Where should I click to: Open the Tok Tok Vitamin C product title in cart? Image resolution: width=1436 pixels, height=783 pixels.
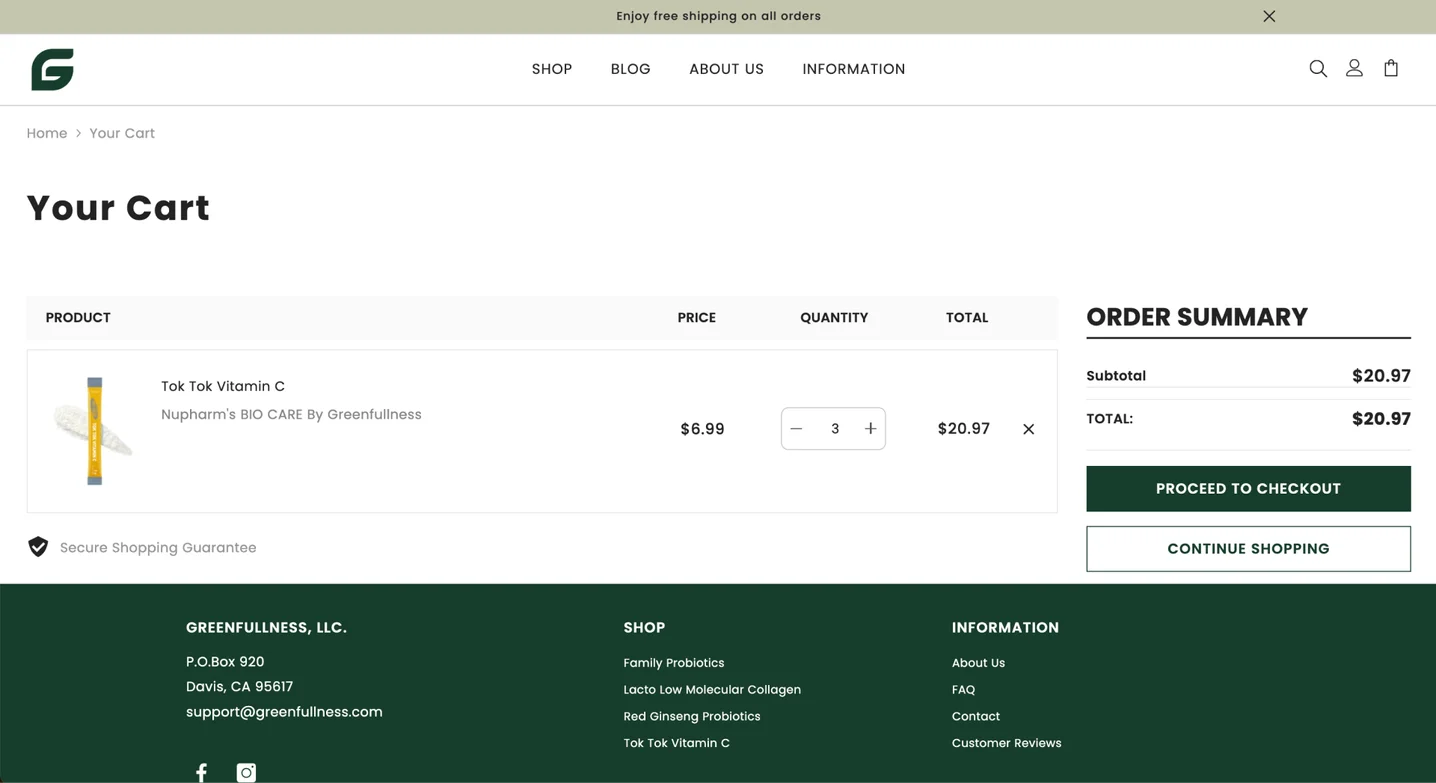223,386
